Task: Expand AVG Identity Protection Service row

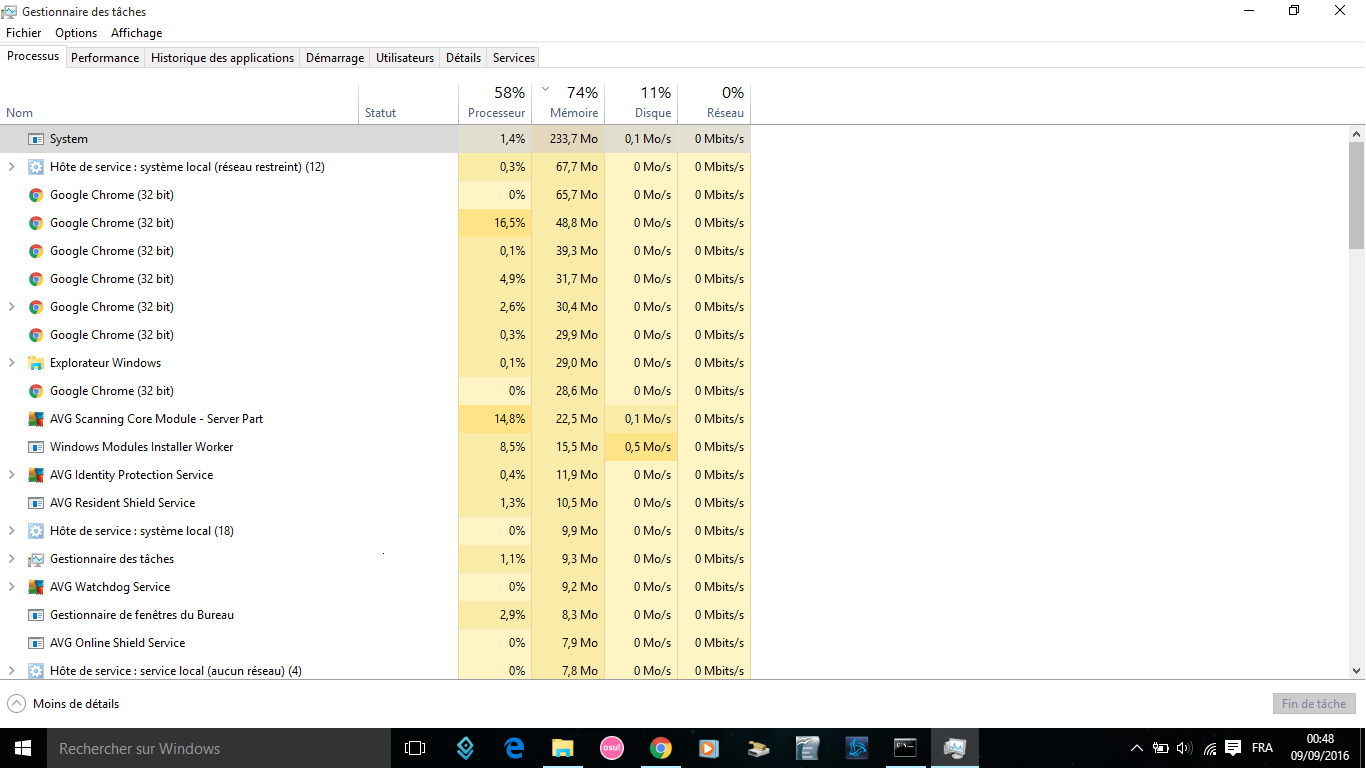Action: [12, 475]
